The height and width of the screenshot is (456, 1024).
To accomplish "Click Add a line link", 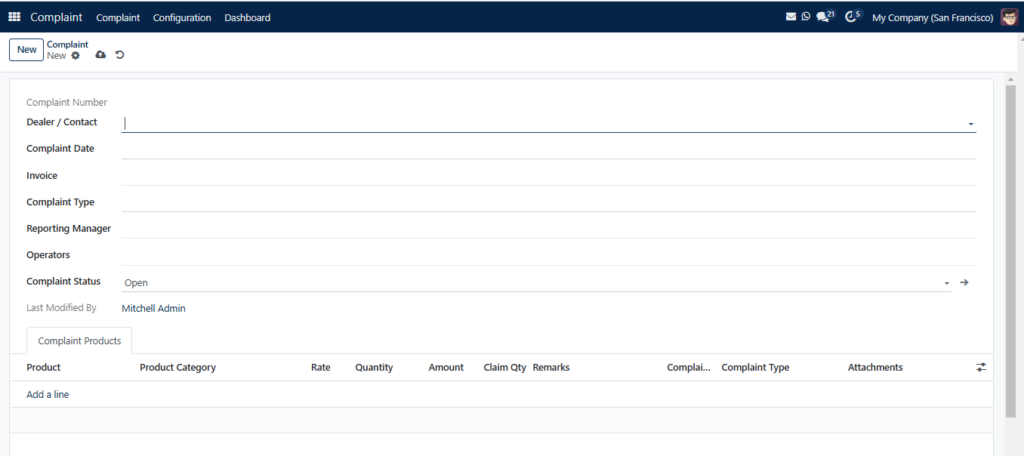I will coord(48,395).
